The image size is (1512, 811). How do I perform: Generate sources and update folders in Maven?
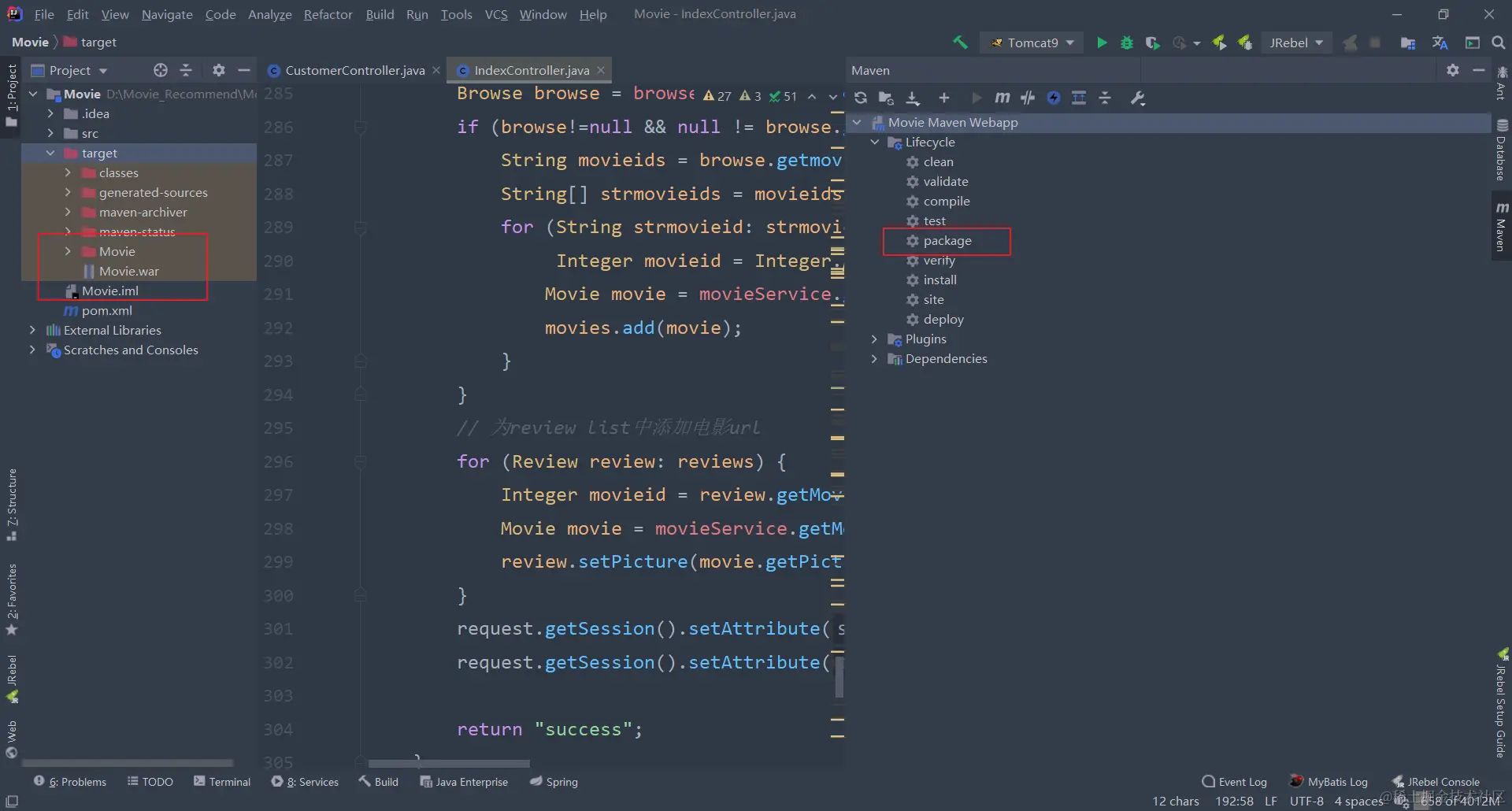tap(886, 98)
